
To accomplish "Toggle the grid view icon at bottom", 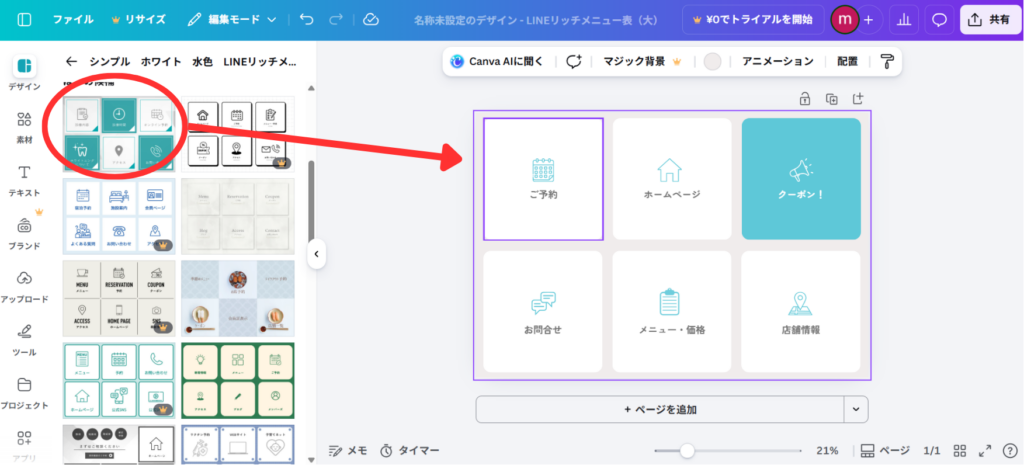I will (960, 450).
